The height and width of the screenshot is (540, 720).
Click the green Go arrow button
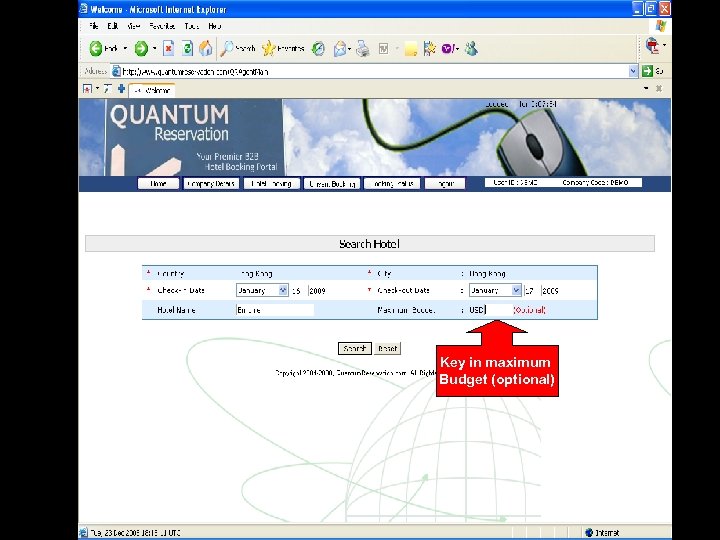pyautogui.click(x=647, y=71)
